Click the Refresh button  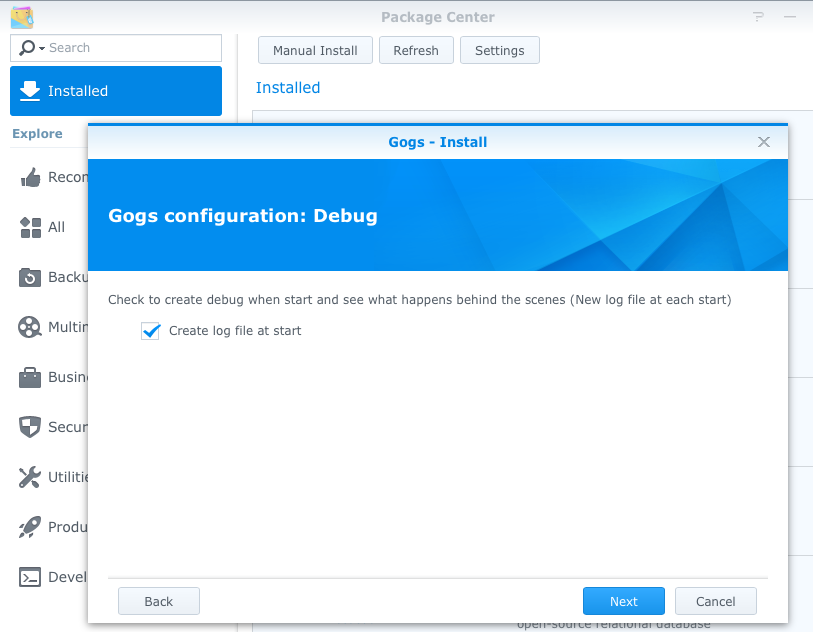tap(416, 50)
